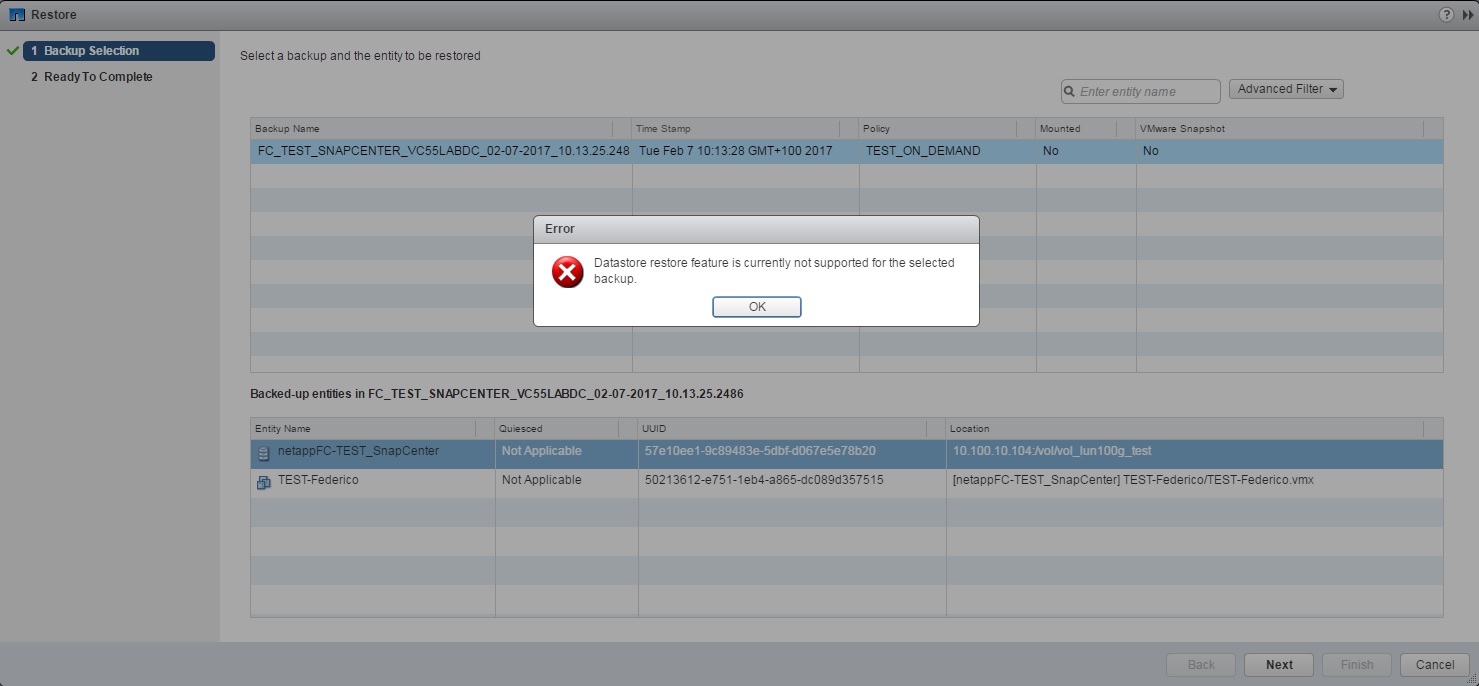Click UUID 57e10ee1-9c89483e-5dbf-d067e5e78b20
1479x686 pixels.
[761, 451]
